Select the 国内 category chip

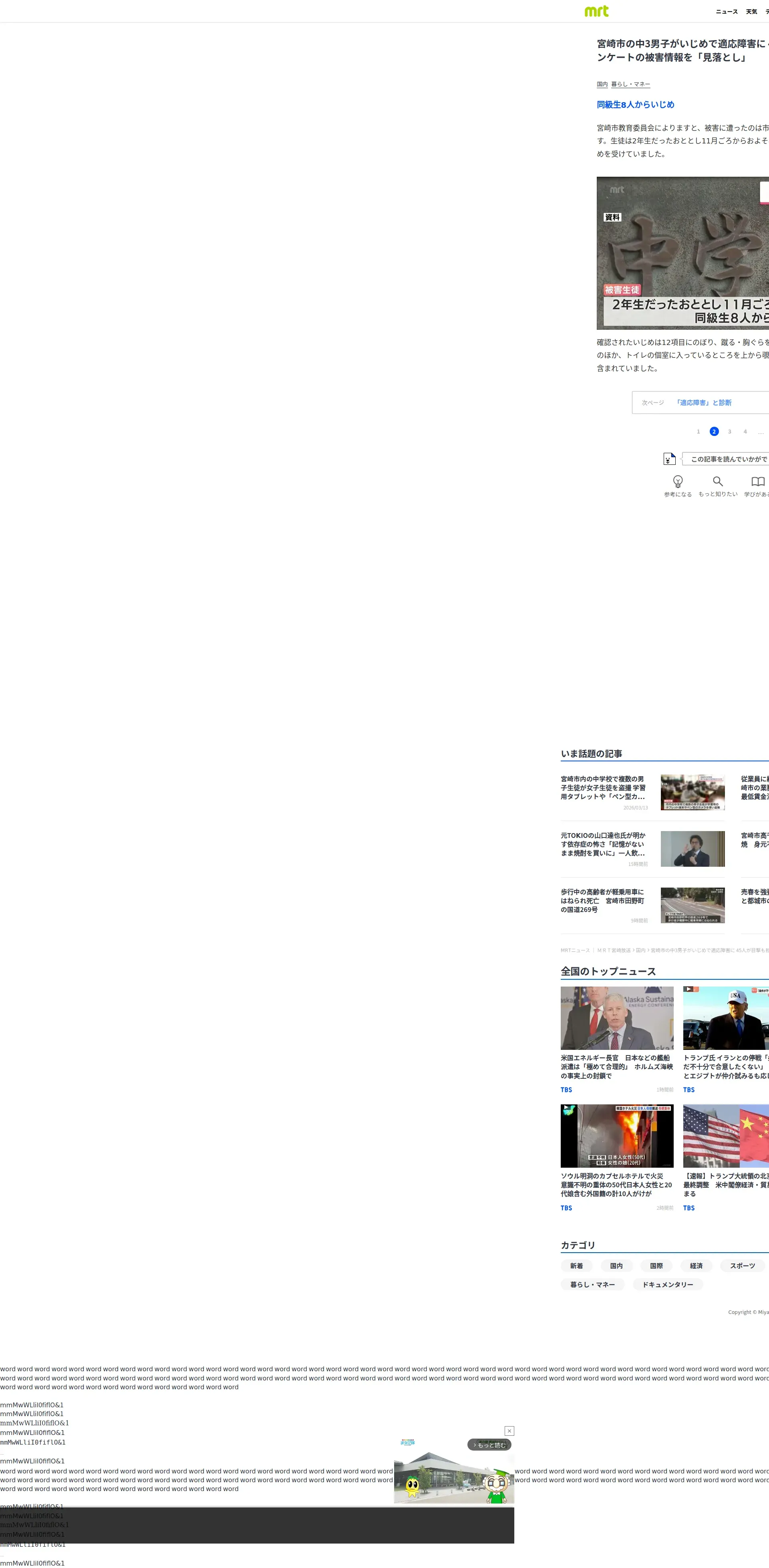coord(616,1265)
